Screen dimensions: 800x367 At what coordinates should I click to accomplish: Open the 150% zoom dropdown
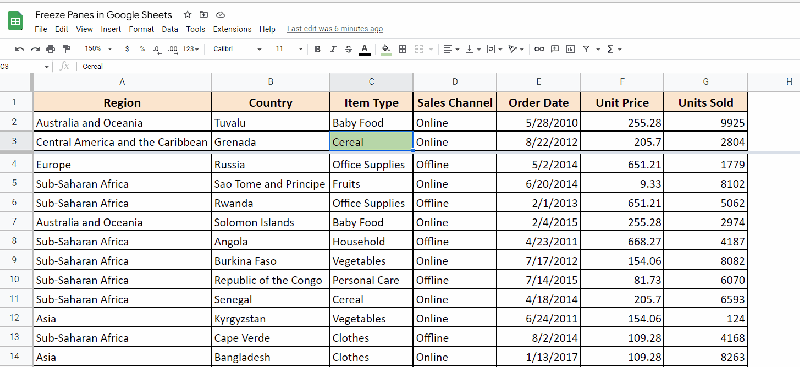(x=98, y=49)
